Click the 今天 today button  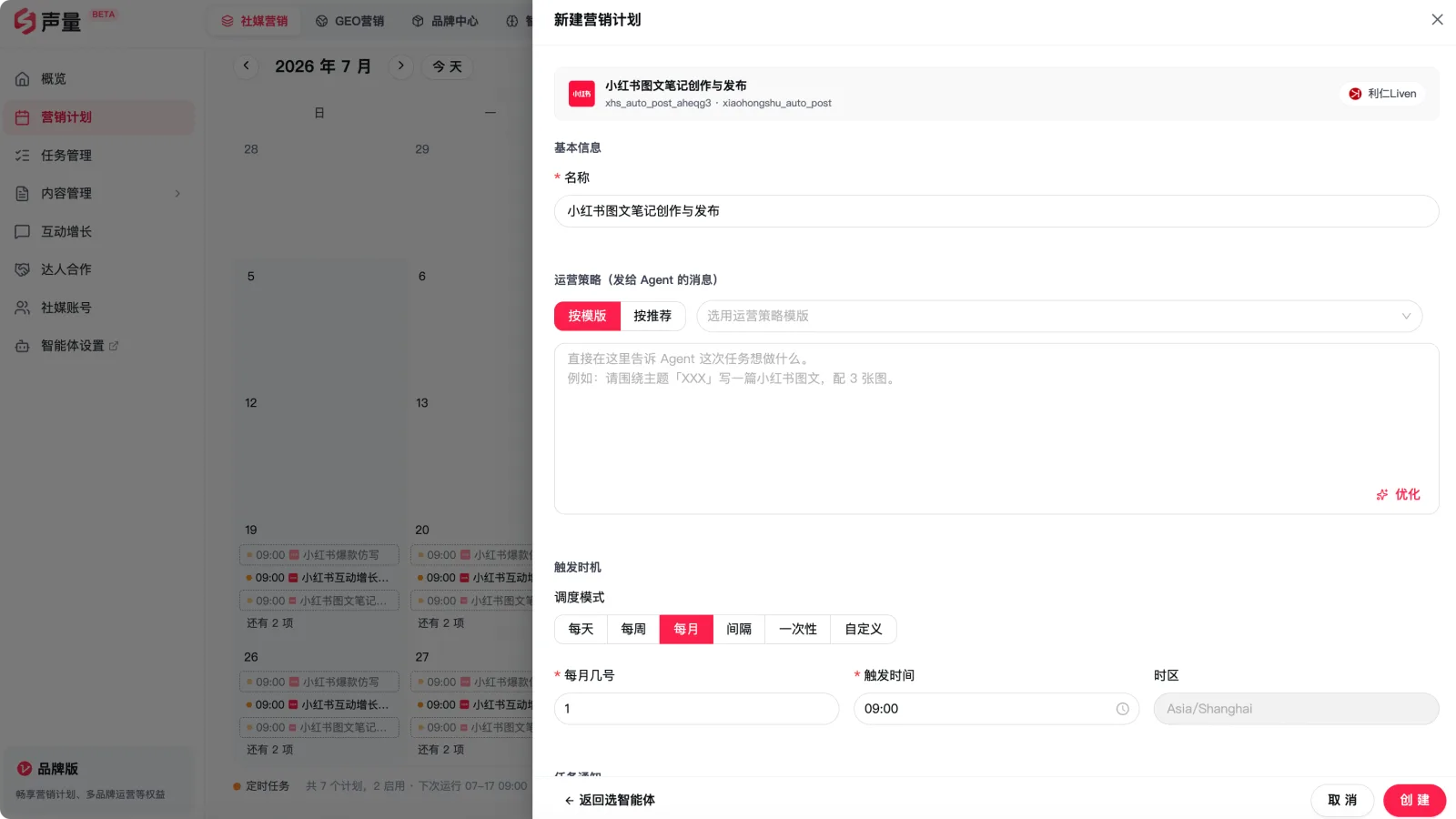447,66
